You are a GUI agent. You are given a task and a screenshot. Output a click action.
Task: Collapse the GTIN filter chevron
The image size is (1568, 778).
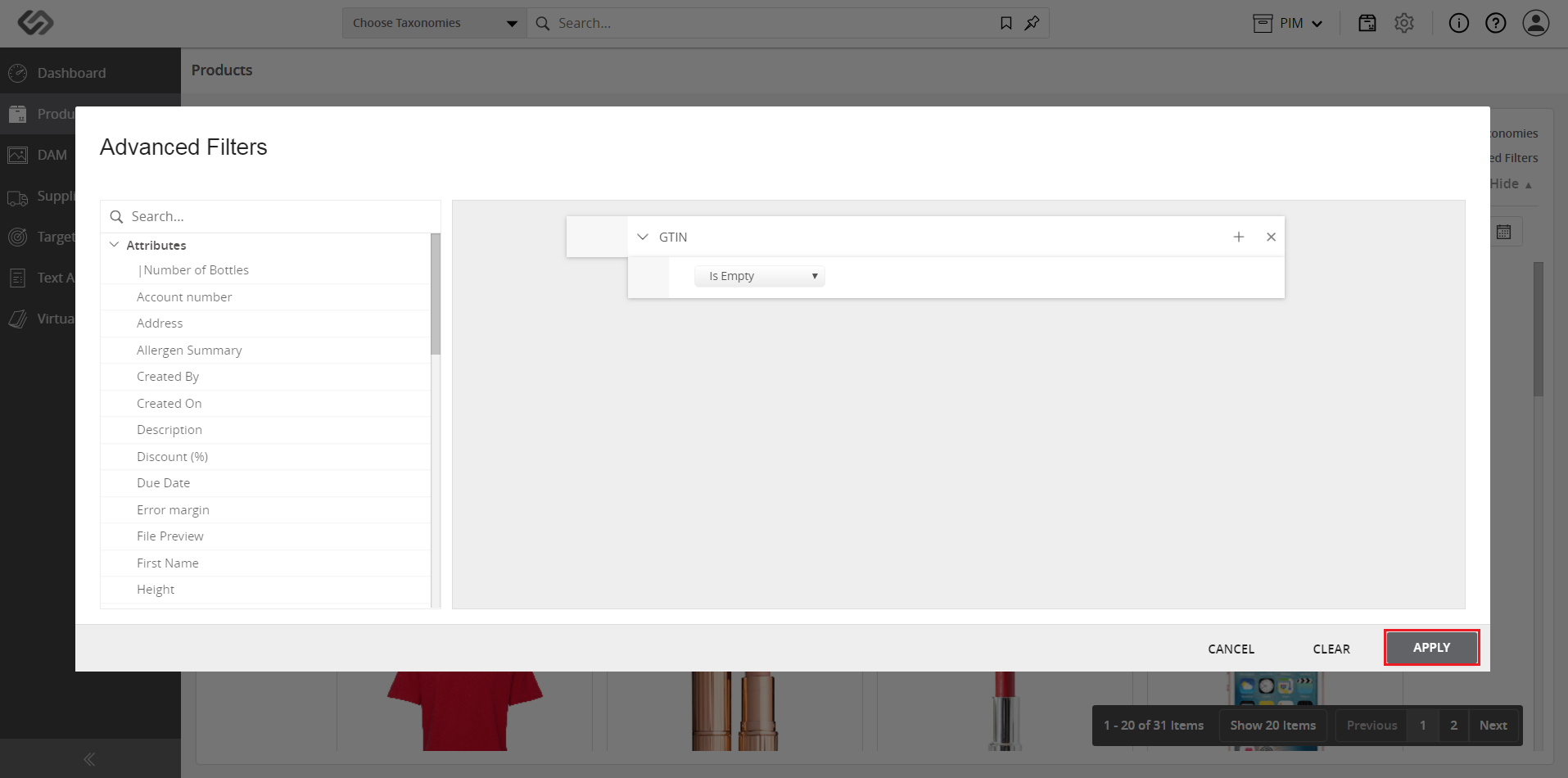coord(643,237)
